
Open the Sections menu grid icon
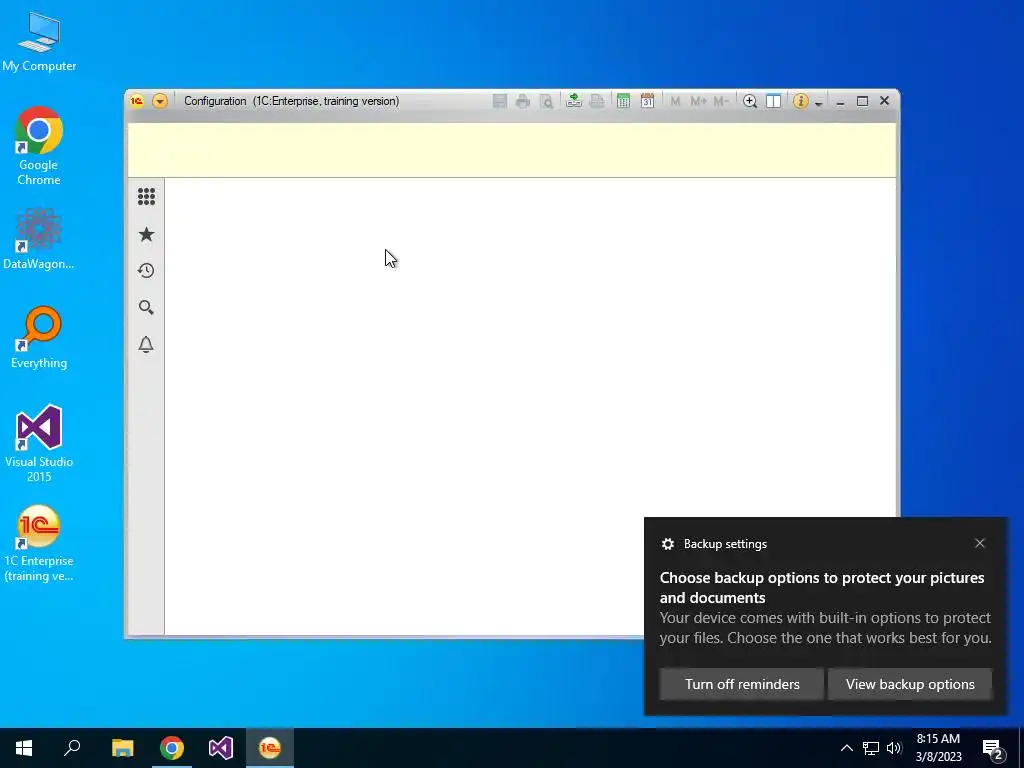coord(146,197)
